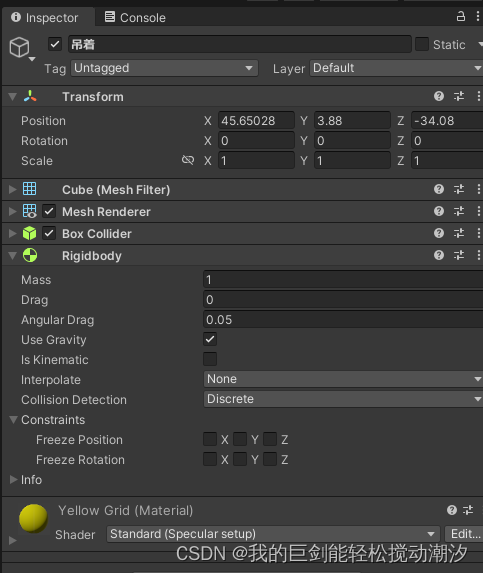Viewport: 483px width, 573px height.
Task: Open the Inspector panel kebab menu
Action: [478, 16]
